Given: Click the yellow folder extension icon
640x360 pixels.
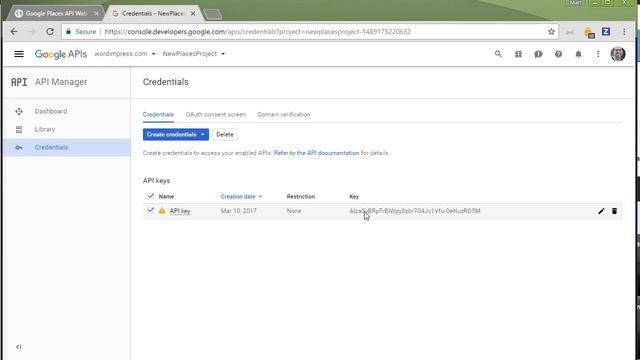Looking at the screenshot, I should click(x=589, y=32).
